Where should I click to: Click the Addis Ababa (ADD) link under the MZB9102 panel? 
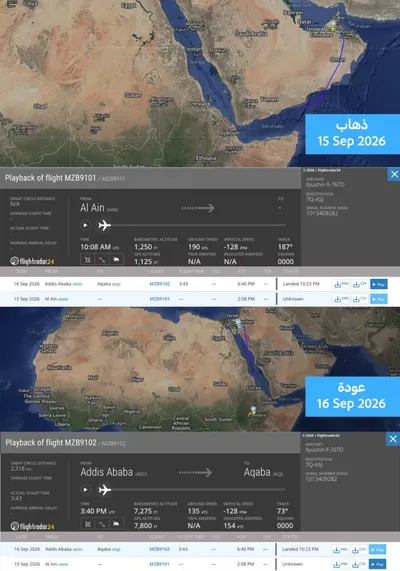click(x=63, y=549)
